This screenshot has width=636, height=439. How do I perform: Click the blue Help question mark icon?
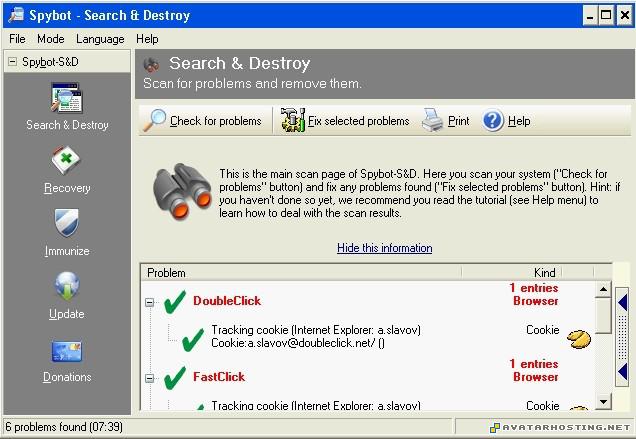(x=493, y=121)
